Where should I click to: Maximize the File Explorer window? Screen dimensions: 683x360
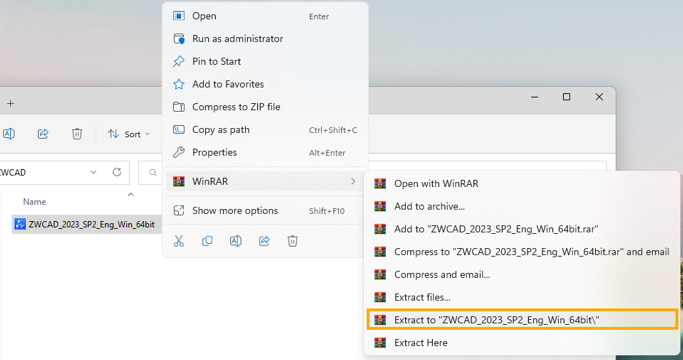tap(566, 97)
